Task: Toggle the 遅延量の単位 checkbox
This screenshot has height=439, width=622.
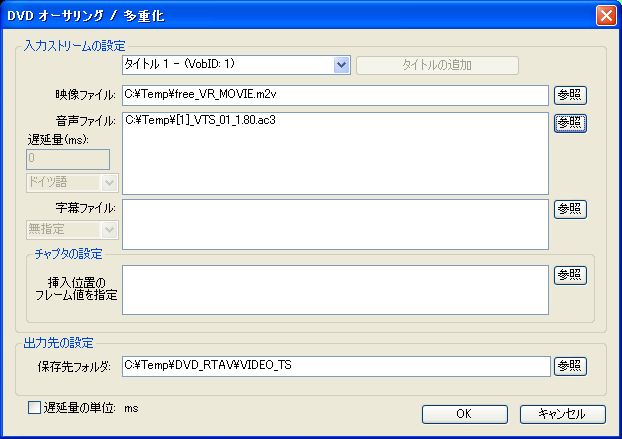Action: [x=36, y=409]
